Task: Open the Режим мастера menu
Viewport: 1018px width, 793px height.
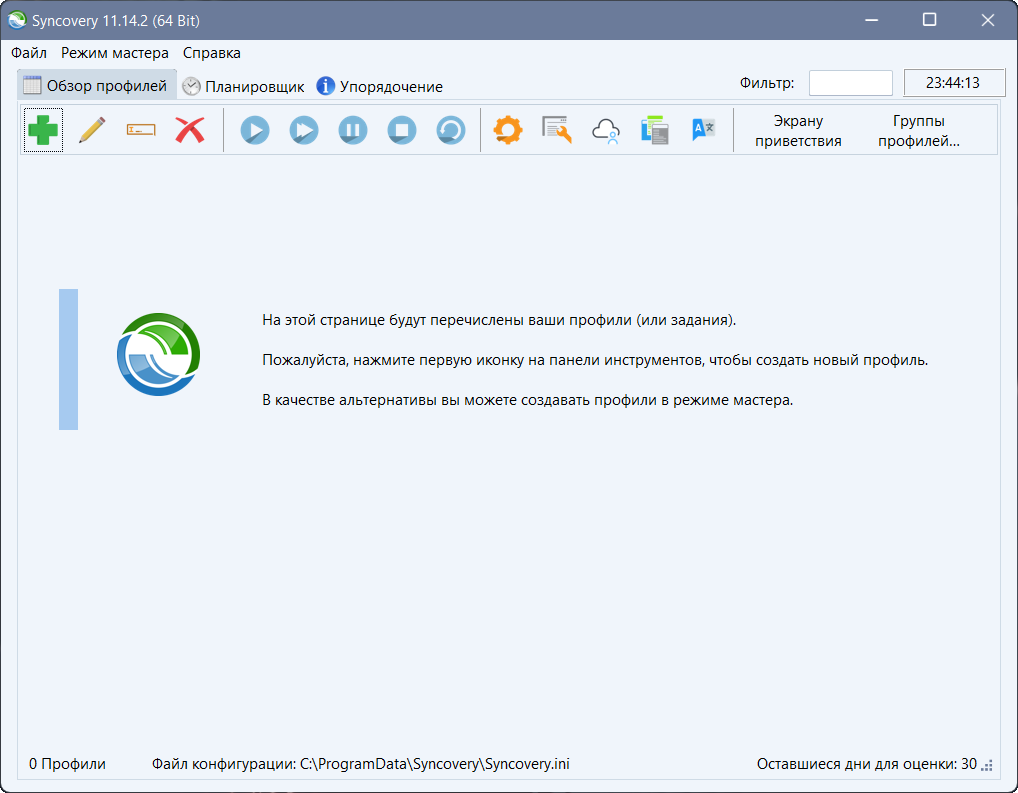Action: click(115, 53)
